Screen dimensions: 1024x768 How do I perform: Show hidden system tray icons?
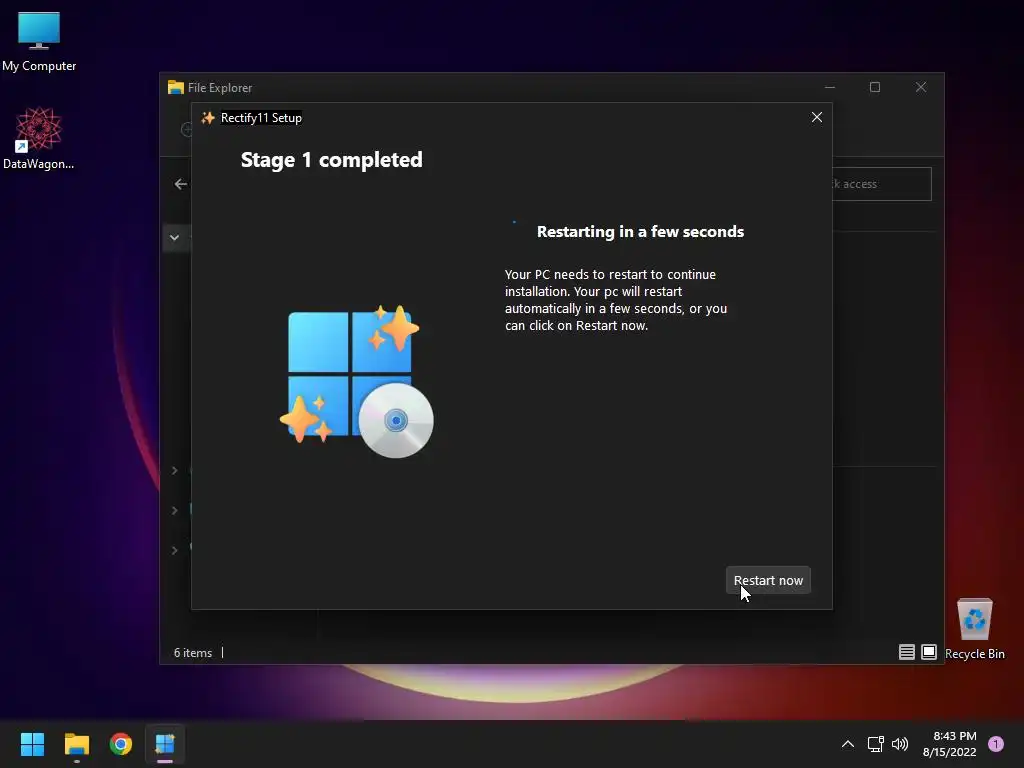tap(848, 744)
